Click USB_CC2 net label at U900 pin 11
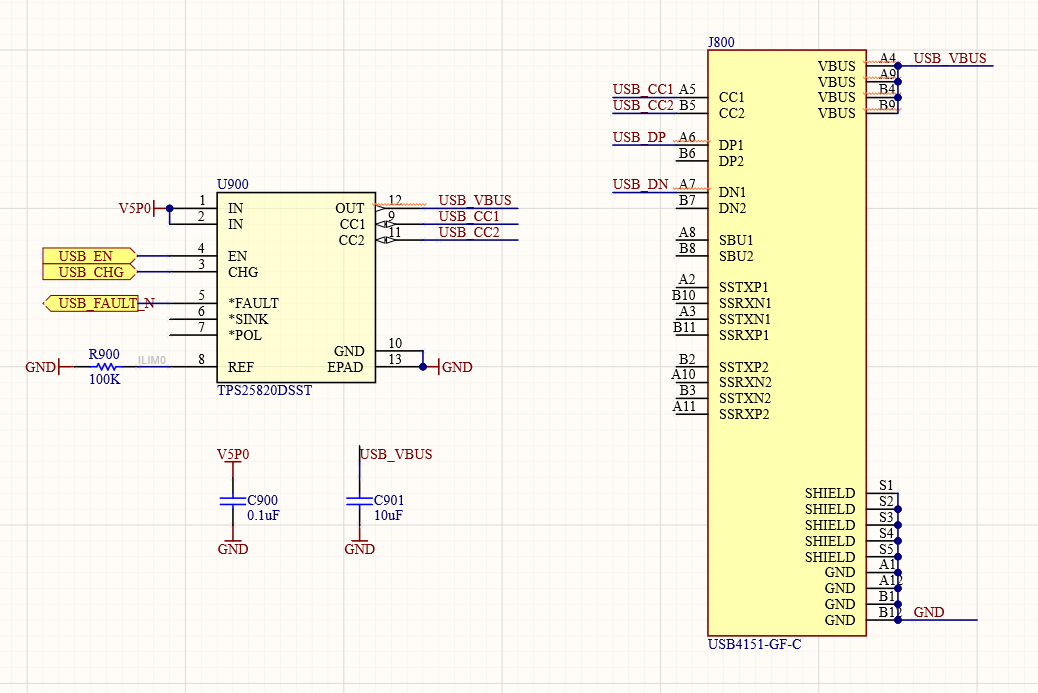Image resolution: width=1038 pixels, height=693 pixels. coord(469,232)
